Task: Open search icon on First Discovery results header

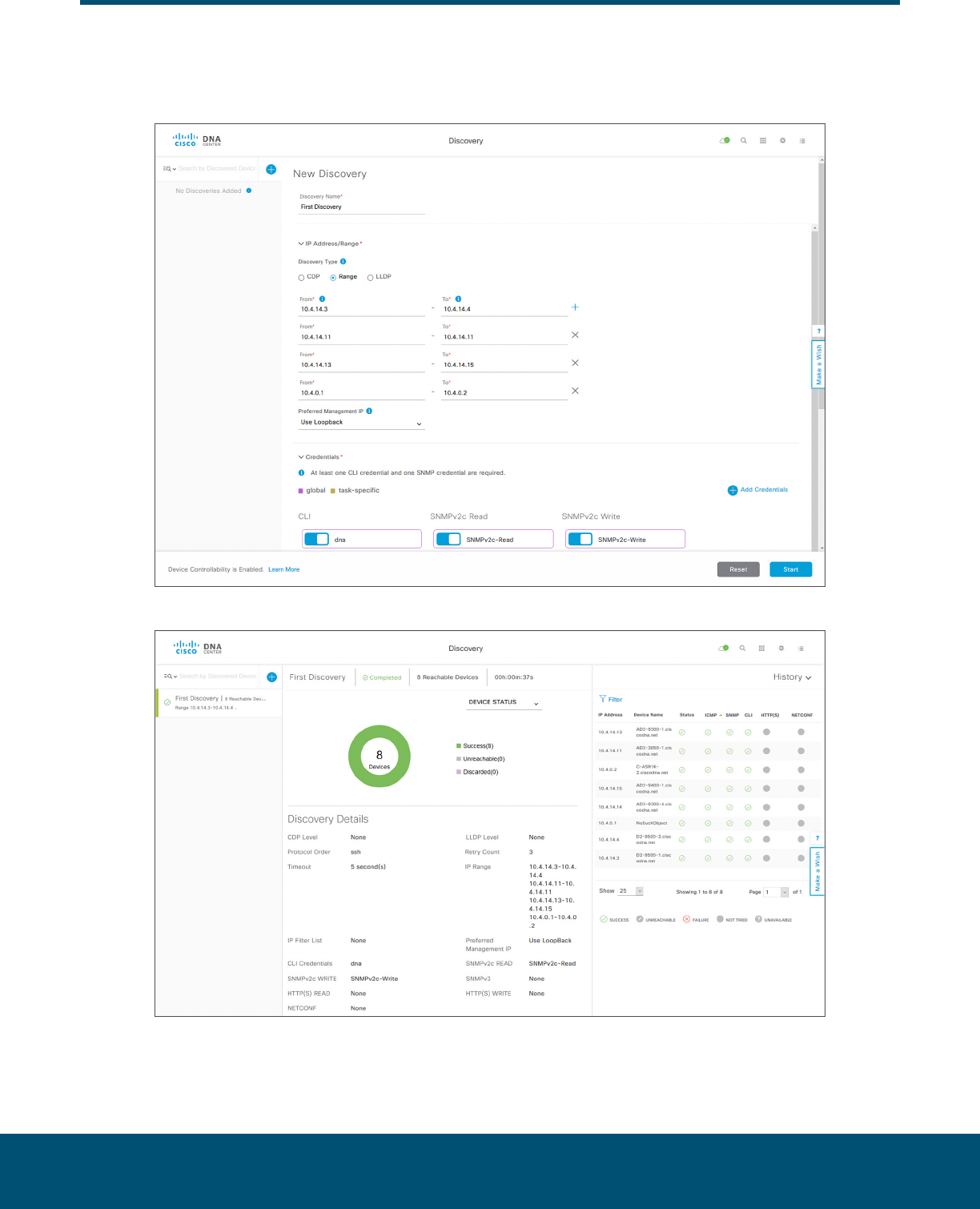Action: tap(742, 648)
